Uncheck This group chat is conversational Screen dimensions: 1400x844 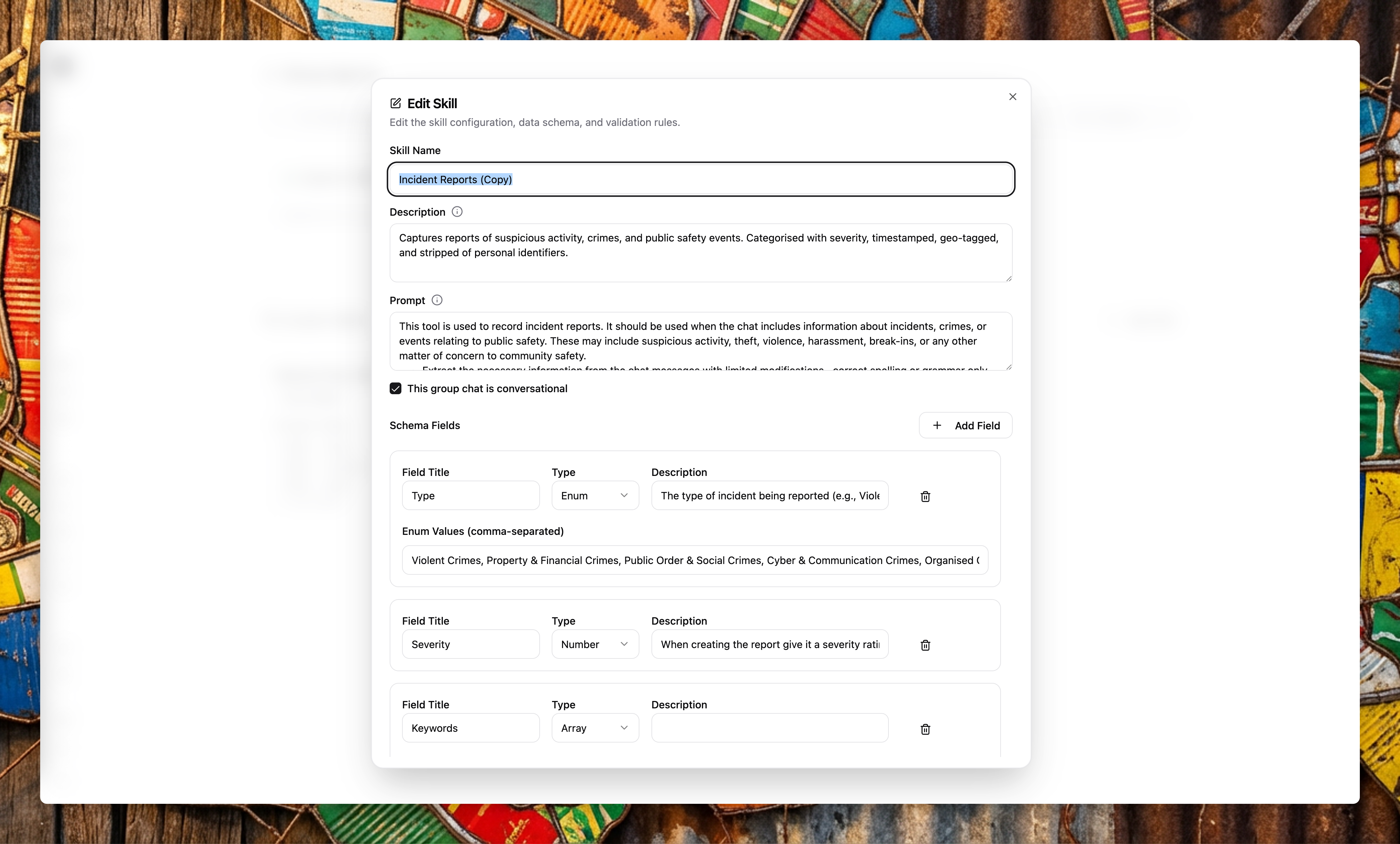tap(395, 388)
